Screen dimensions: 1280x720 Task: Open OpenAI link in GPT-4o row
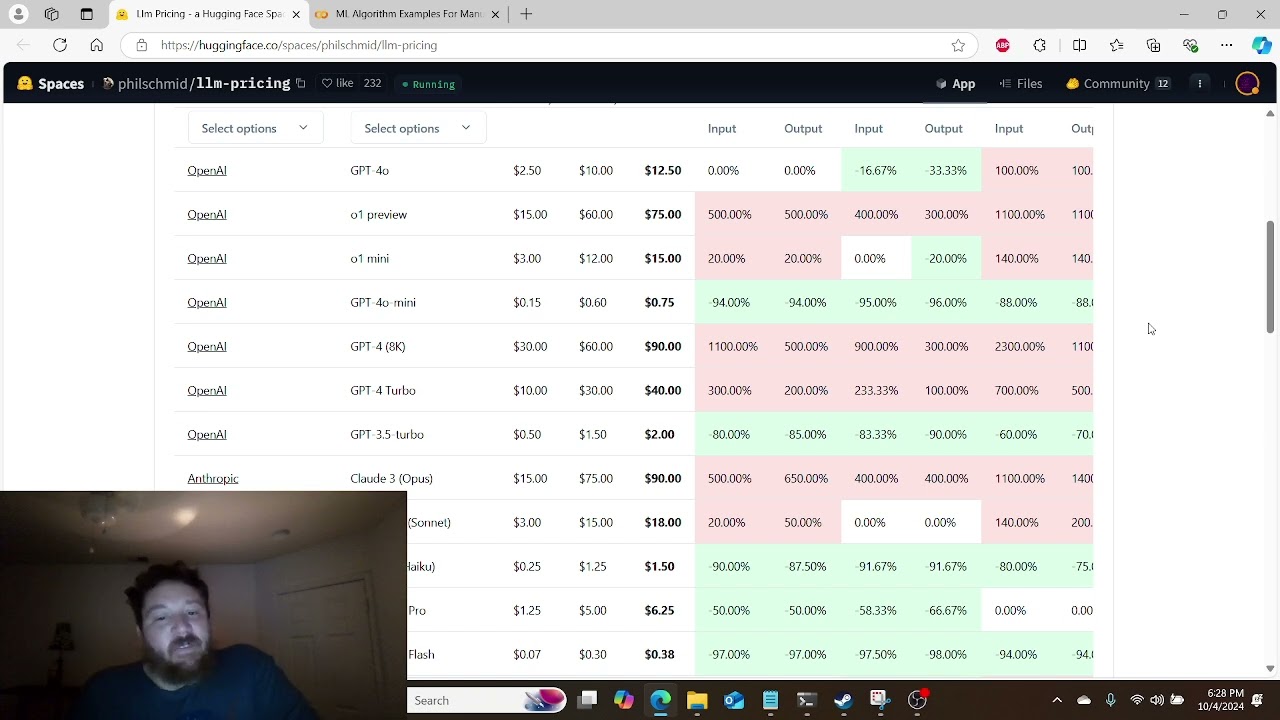tap(207, 171)
